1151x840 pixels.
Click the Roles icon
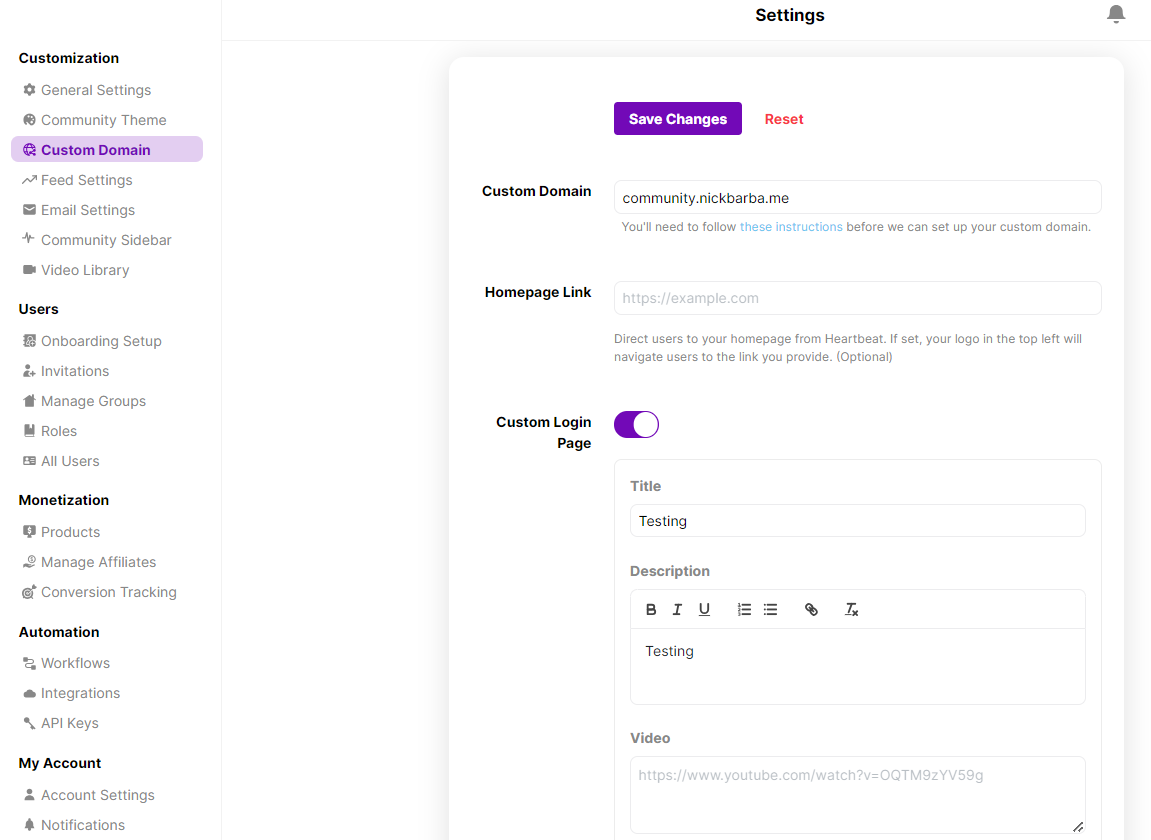[x=29, y=431]
